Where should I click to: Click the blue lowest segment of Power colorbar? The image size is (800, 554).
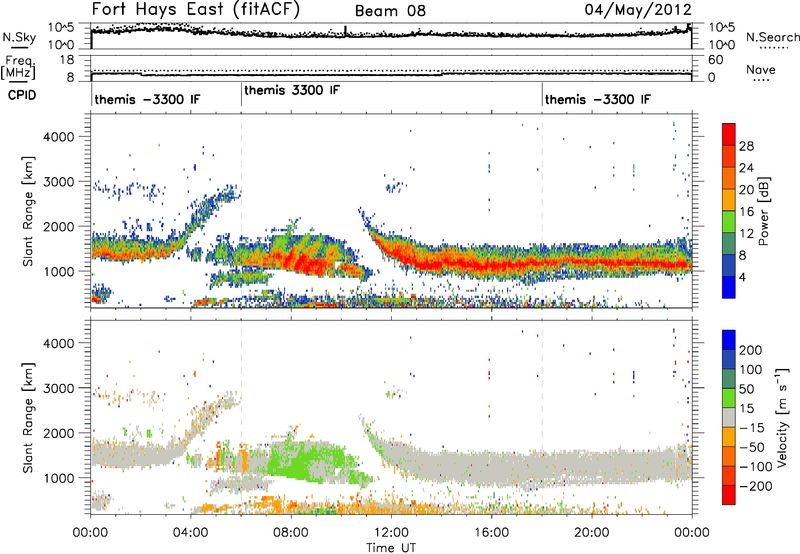[729, 287]
